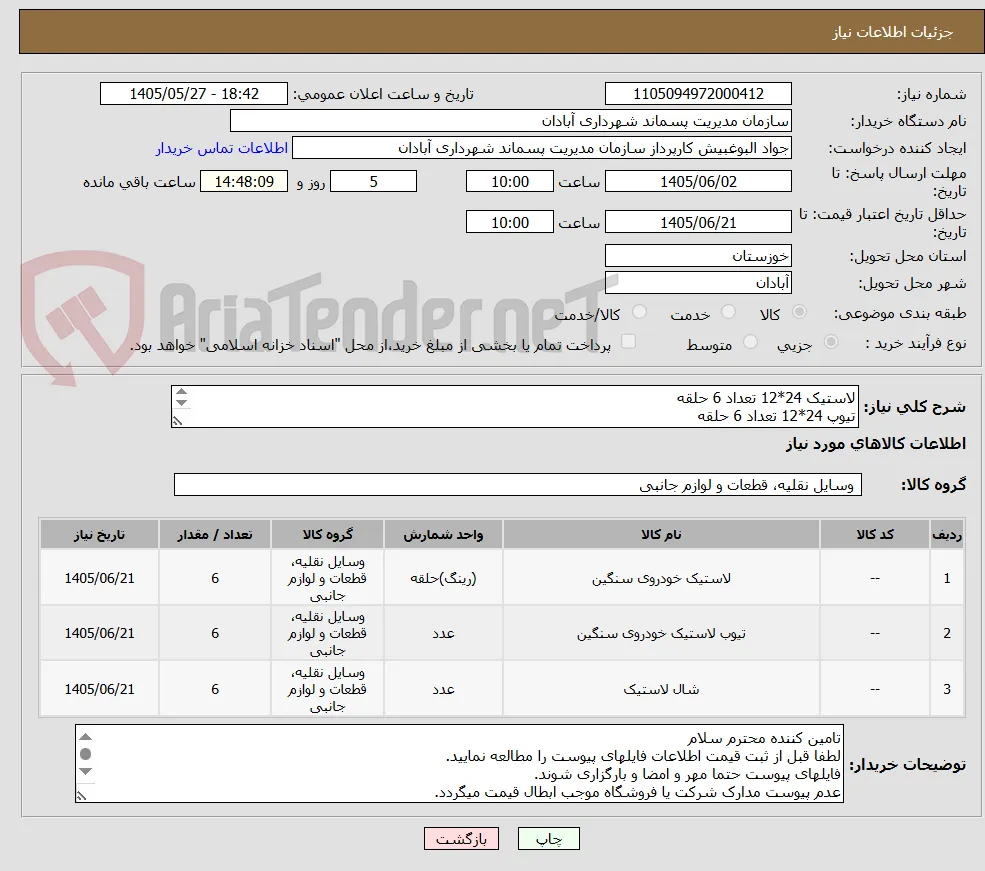Click the price validity date 1405/06/21 field
Image resolution: width=985 pixels, height=871 pixels.
pos(698,222)
